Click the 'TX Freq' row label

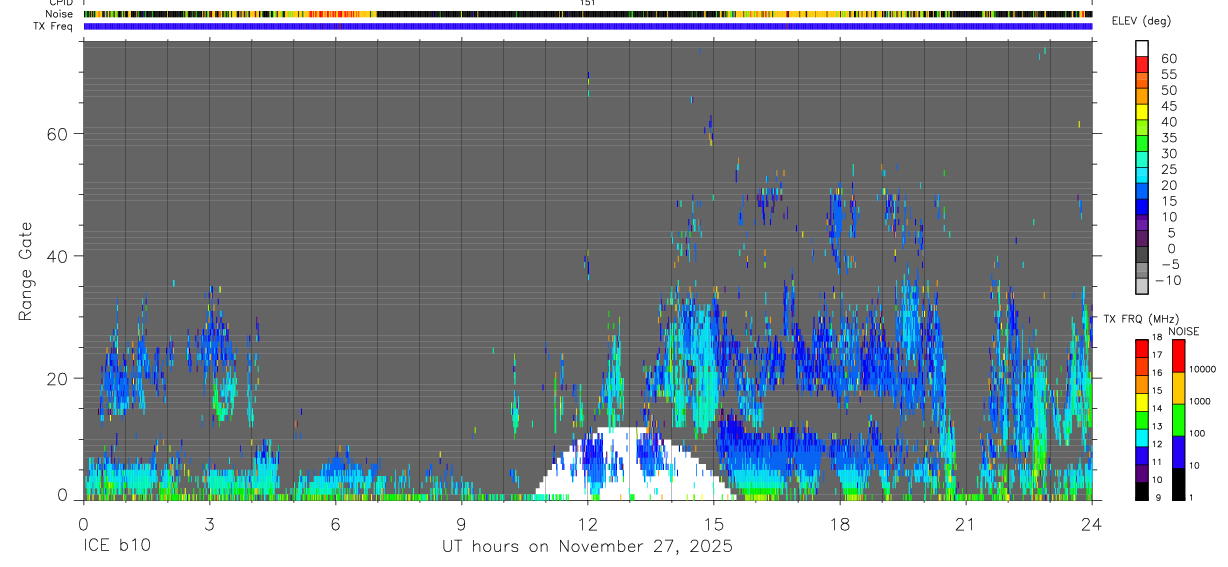click(x=53, y=26)
